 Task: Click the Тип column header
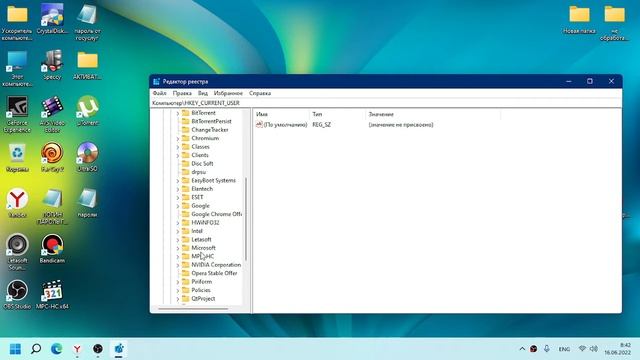click(337, 115)
